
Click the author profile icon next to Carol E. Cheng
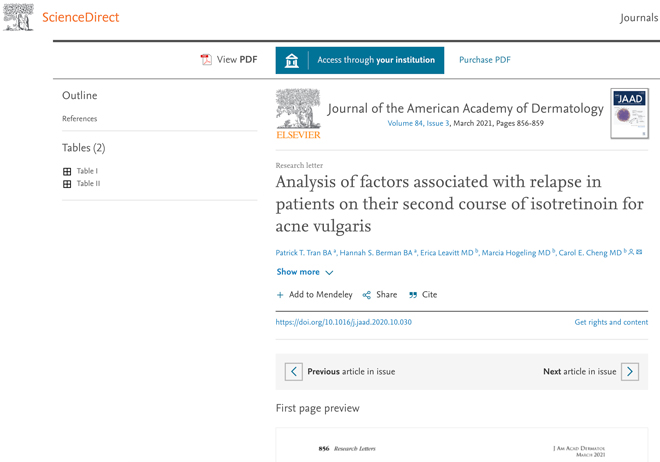[x=631, y=252]
